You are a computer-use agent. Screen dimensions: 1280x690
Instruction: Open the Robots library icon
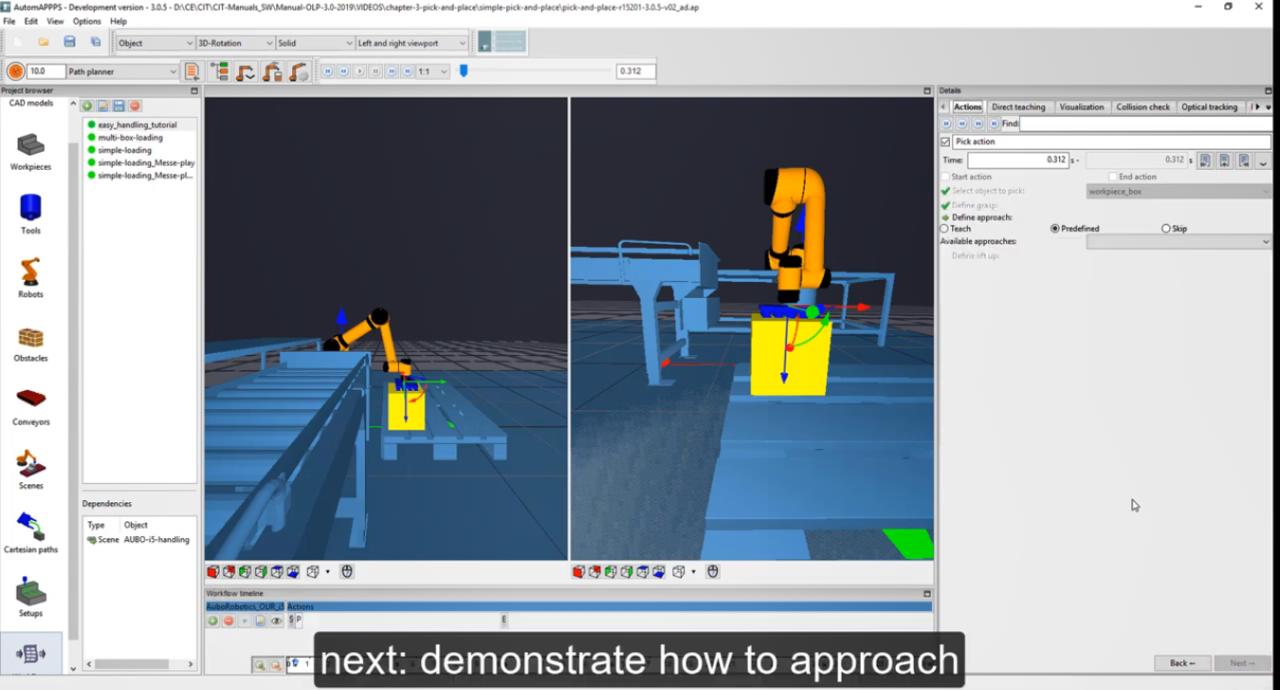[x=30, y=272]
